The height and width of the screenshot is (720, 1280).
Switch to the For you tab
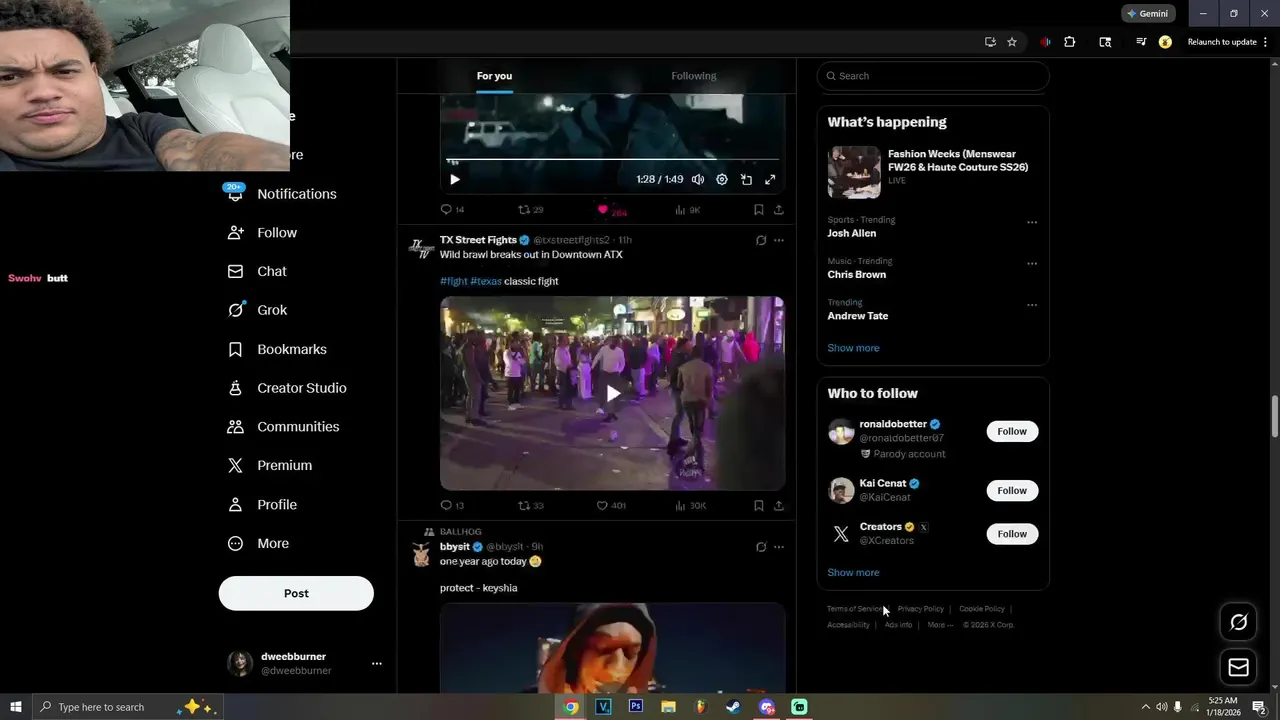click(x=494, y=76)
